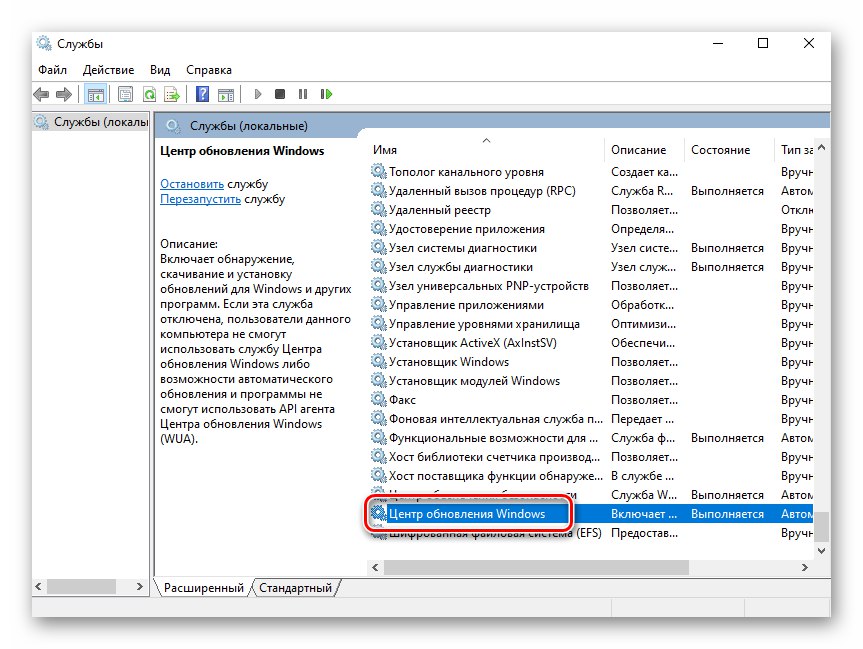
Task: Click the vertical scrollbar thumb in services list
Action: [822, 527]
